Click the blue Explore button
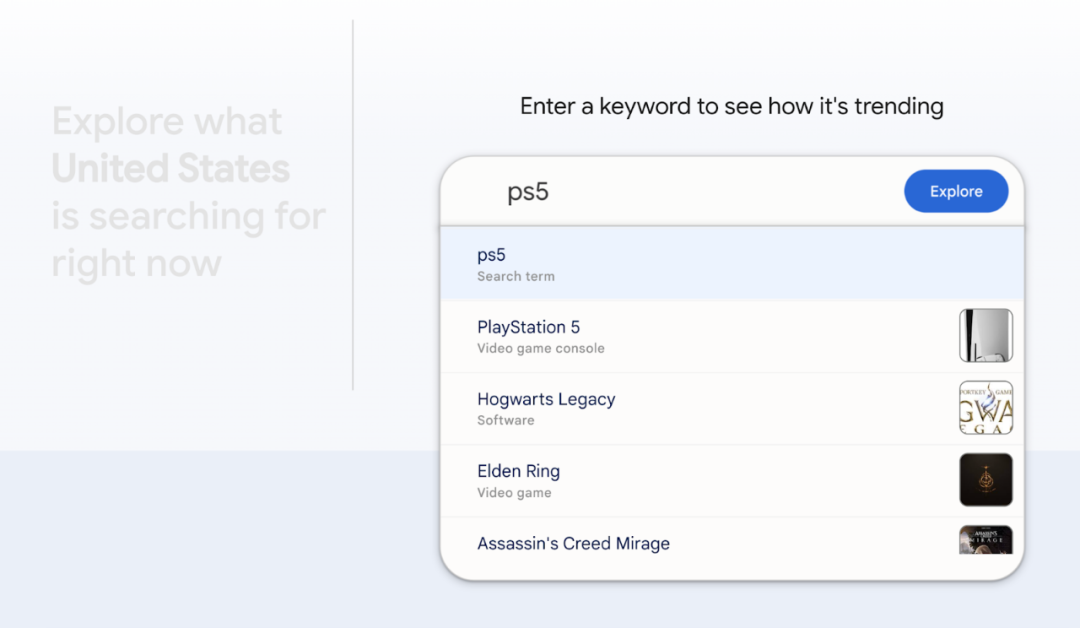1080x628 pixels. [x=955, y=191]
